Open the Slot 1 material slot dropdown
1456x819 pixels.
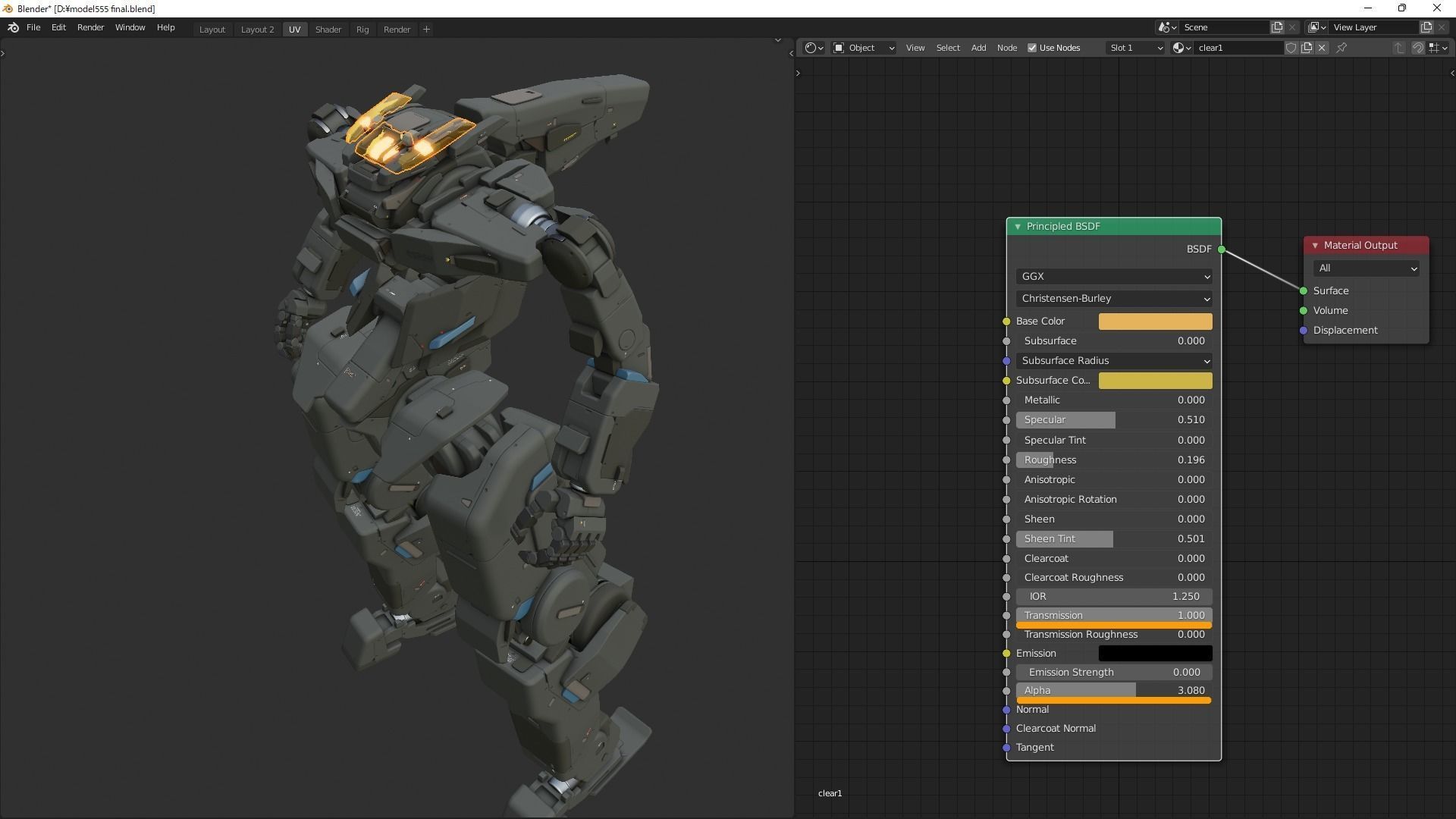pos(1135,48)
